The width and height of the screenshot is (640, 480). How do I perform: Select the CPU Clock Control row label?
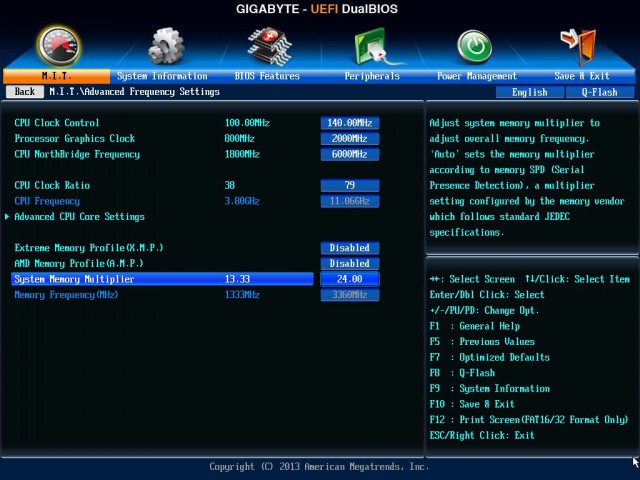57,123
